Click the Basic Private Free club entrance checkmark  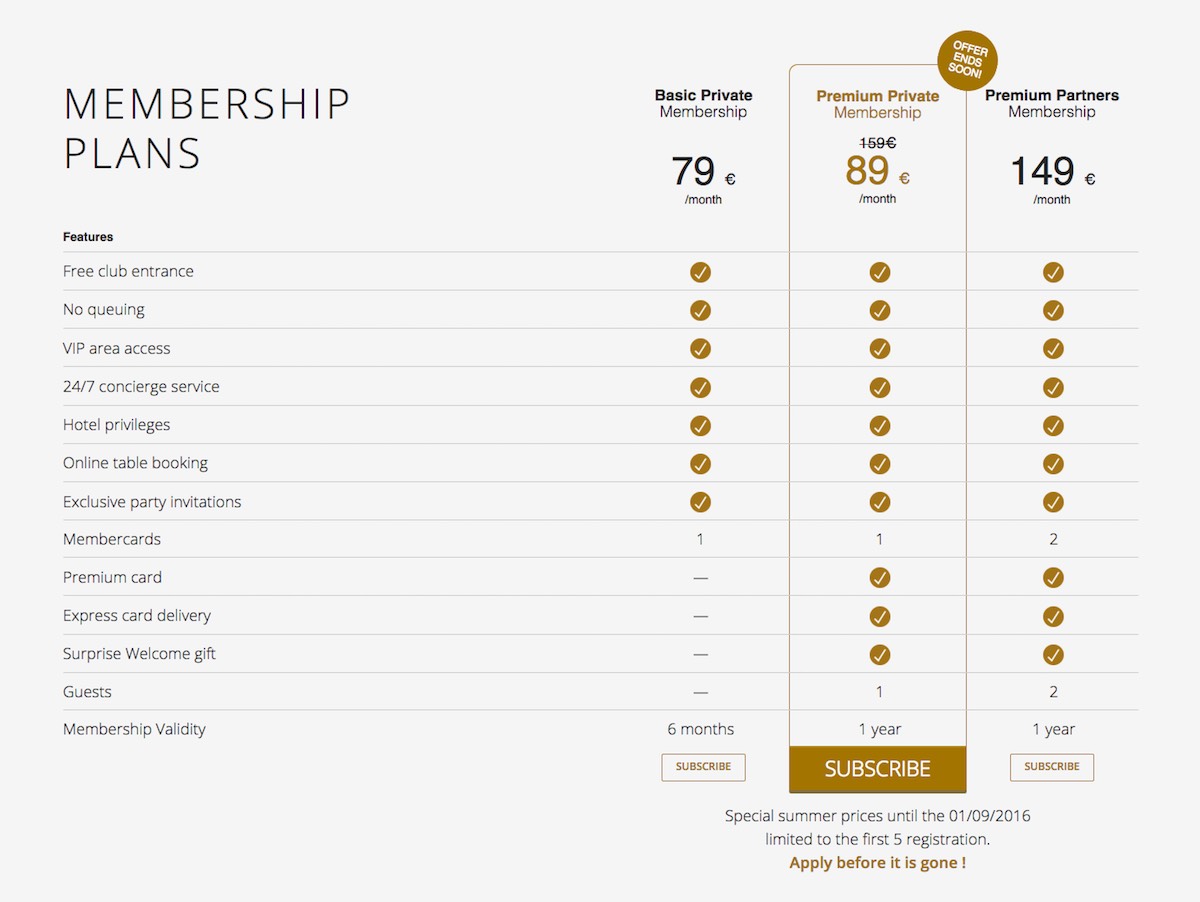pyautogui.click(x=700, y=272)
